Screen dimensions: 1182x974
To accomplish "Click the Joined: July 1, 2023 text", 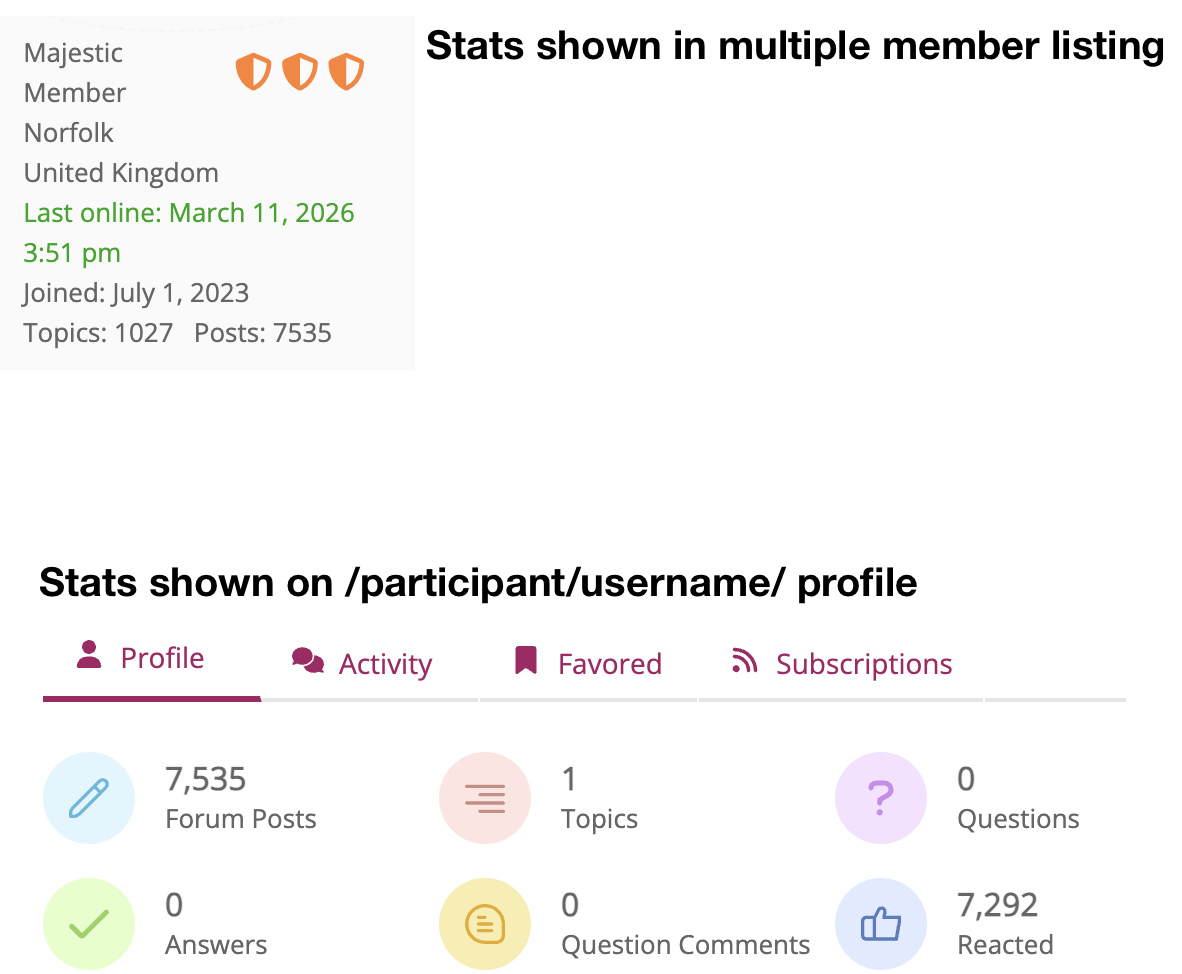I will (x=136, y=293).
